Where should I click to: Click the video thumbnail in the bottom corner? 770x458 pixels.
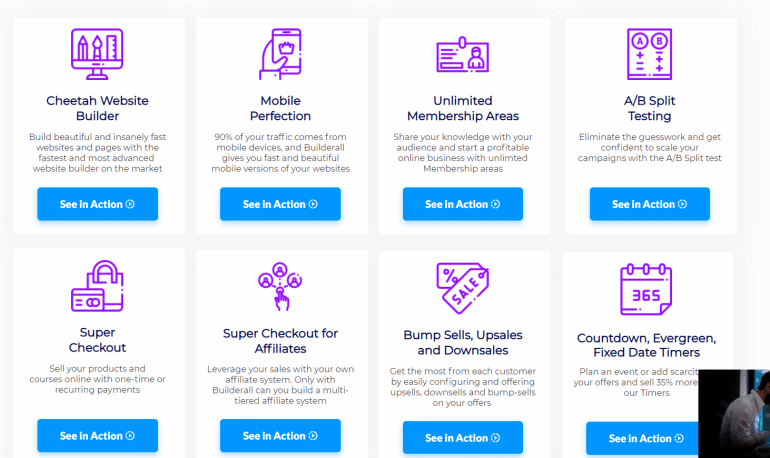click(733, 413)
